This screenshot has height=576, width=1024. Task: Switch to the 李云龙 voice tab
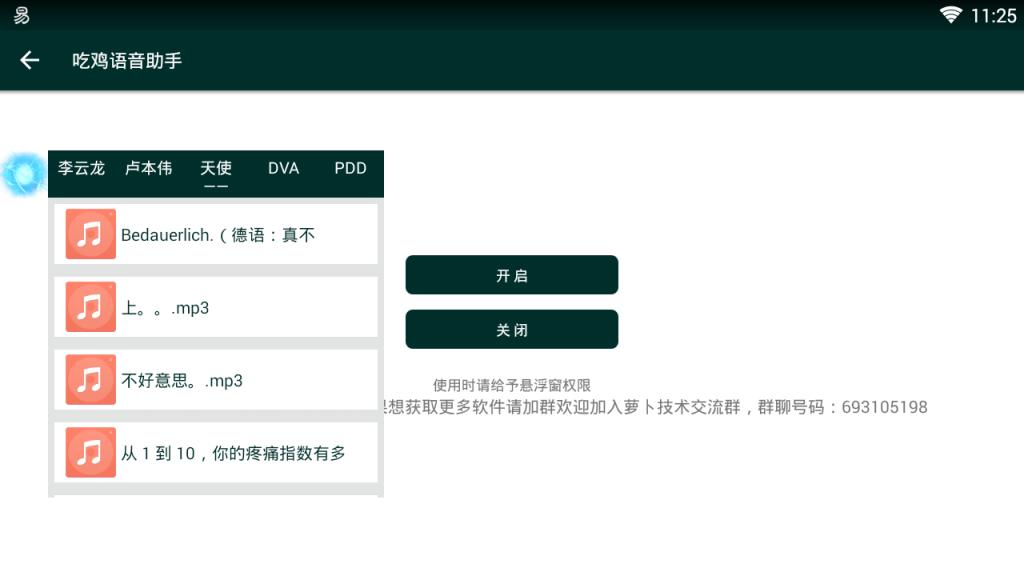[x=80, y=169]
